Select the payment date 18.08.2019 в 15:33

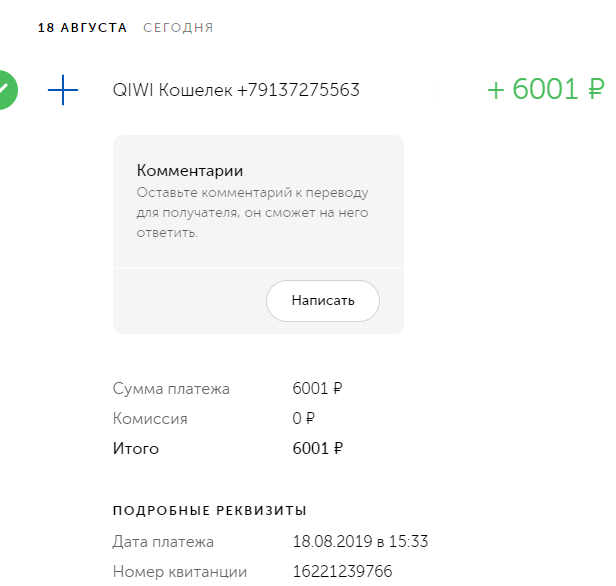point(360,542)
